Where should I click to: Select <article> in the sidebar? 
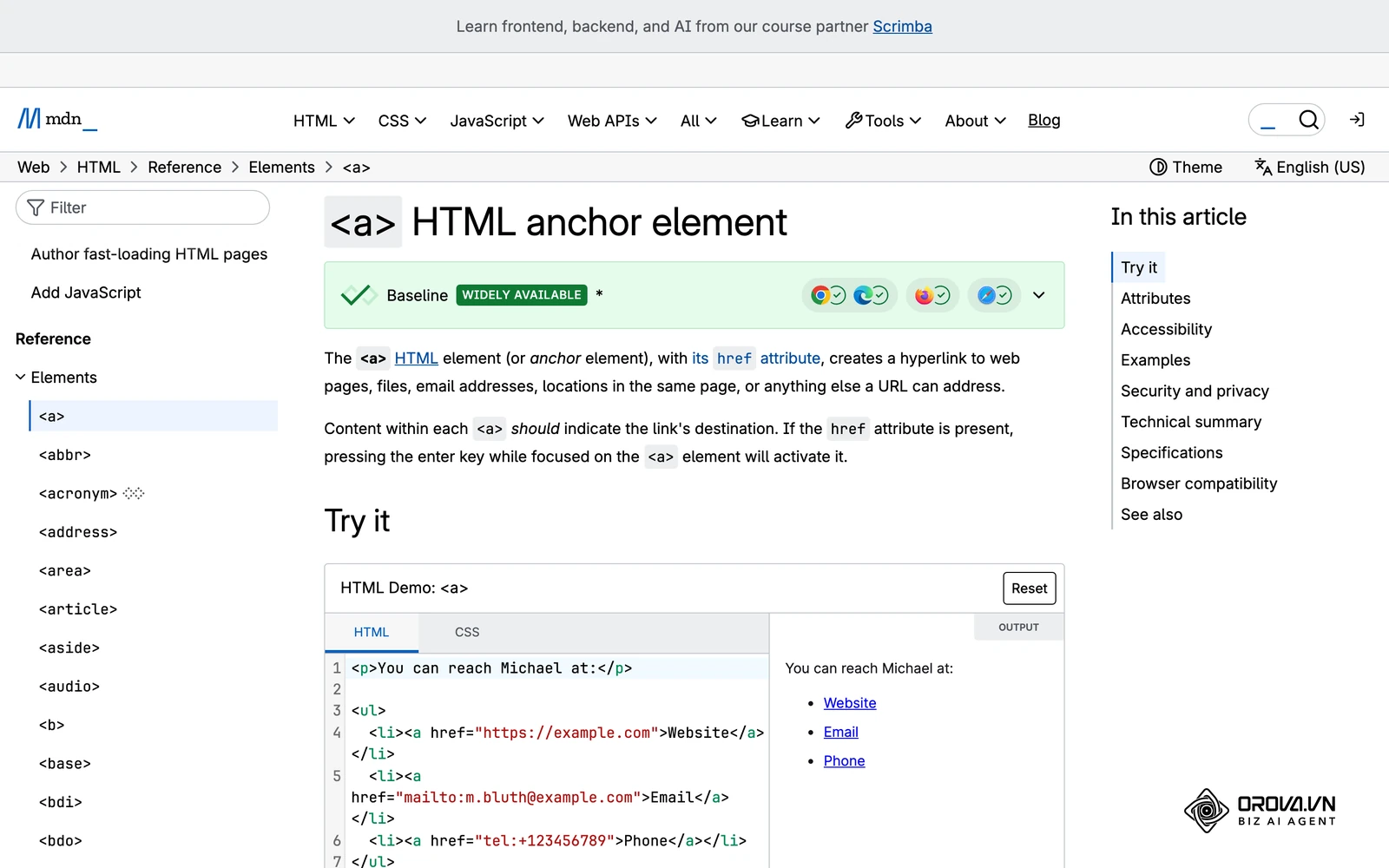click(x=78, y=609)
